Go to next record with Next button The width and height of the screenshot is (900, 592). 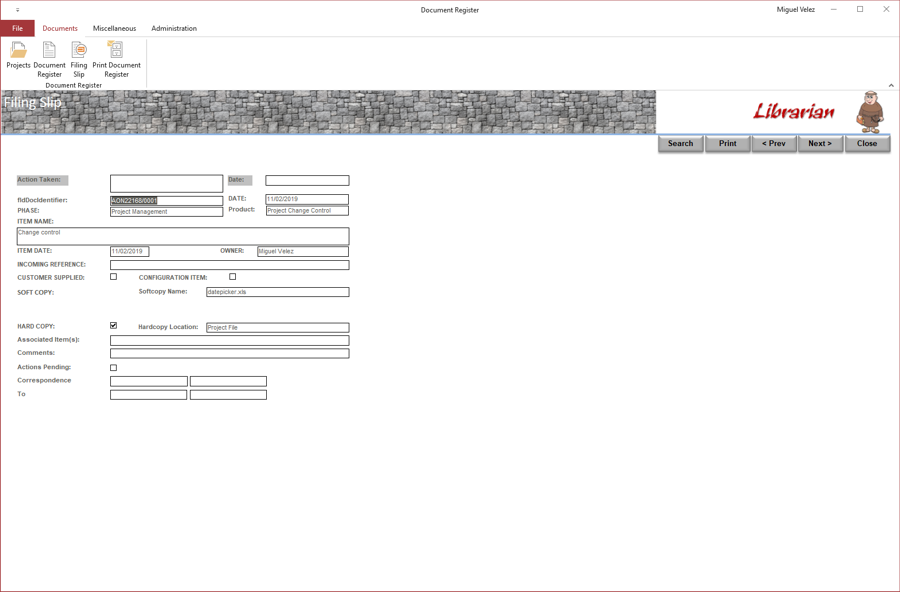820,144
